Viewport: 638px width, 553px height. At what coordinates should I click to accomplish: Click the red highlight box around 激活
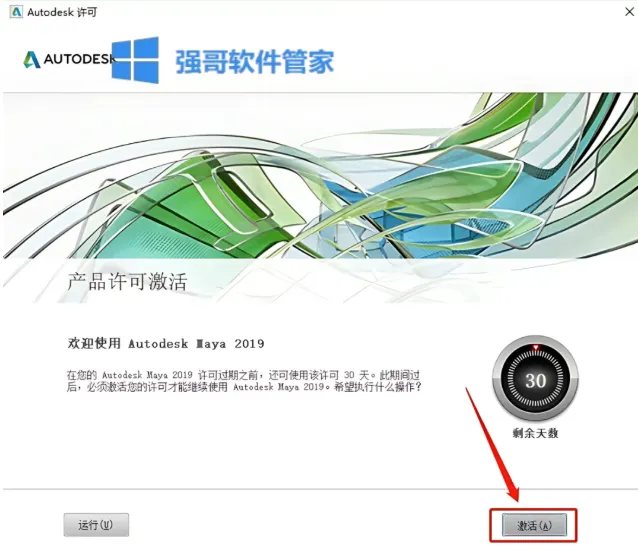(533, 525)
